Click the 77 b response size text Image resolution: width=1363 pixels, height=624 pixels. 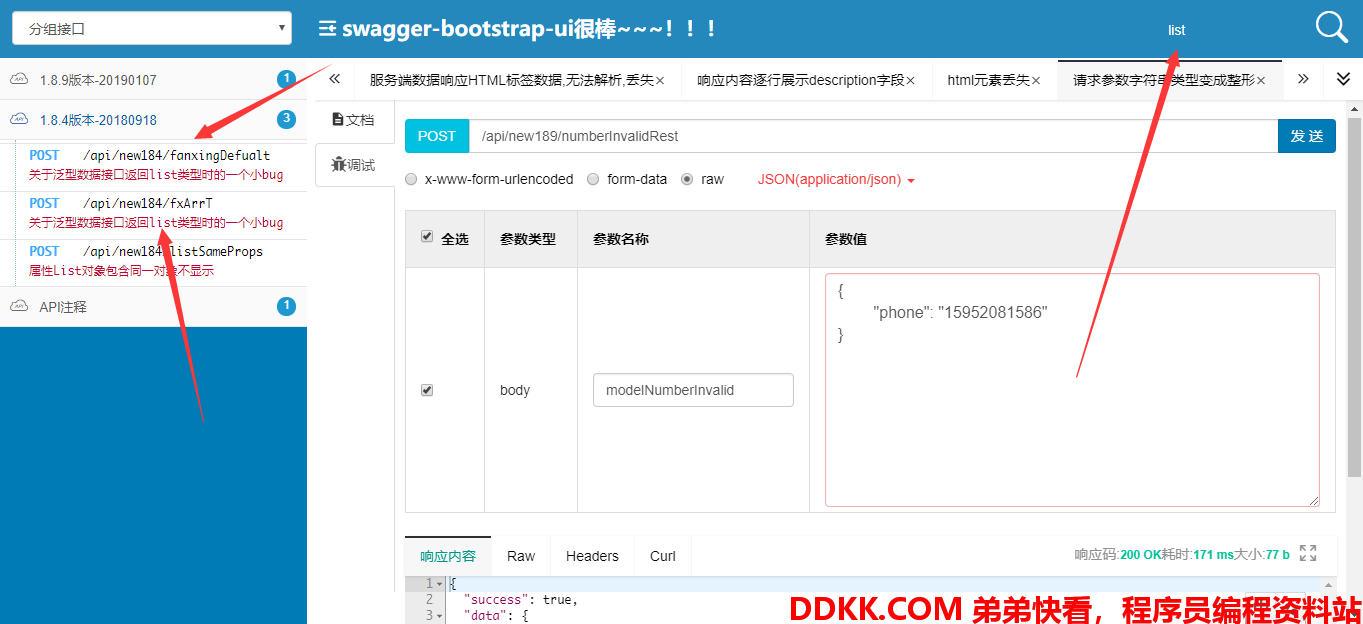[x=1278, y=554]
